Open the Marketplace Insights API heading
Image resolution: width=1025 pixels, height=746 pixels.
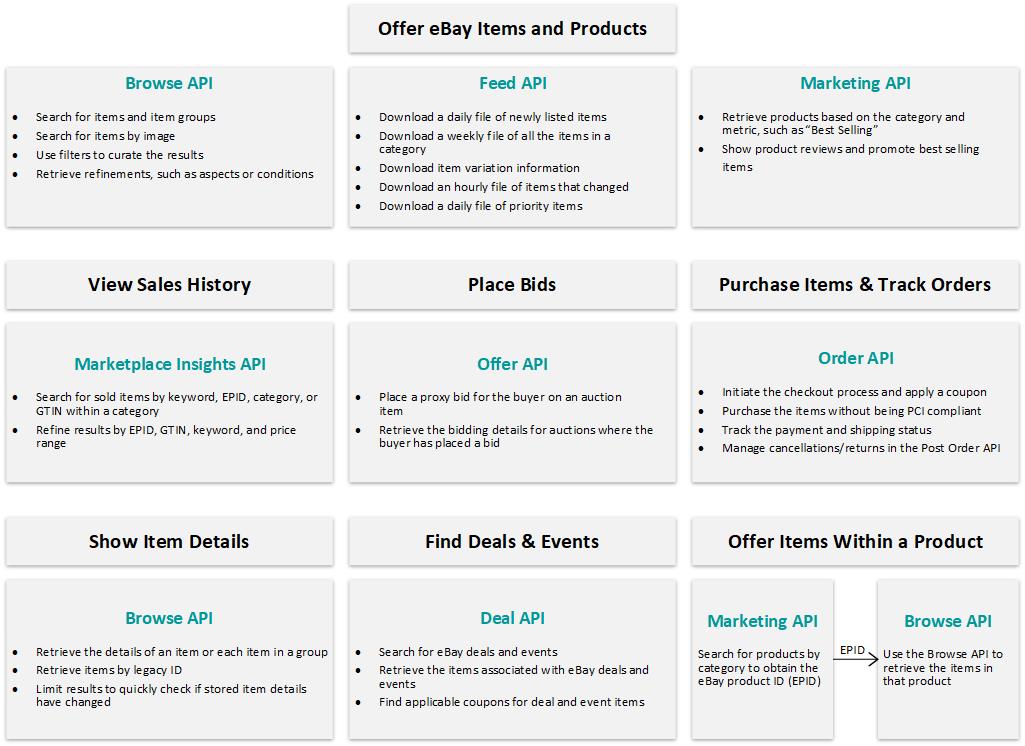coord(170,364)
